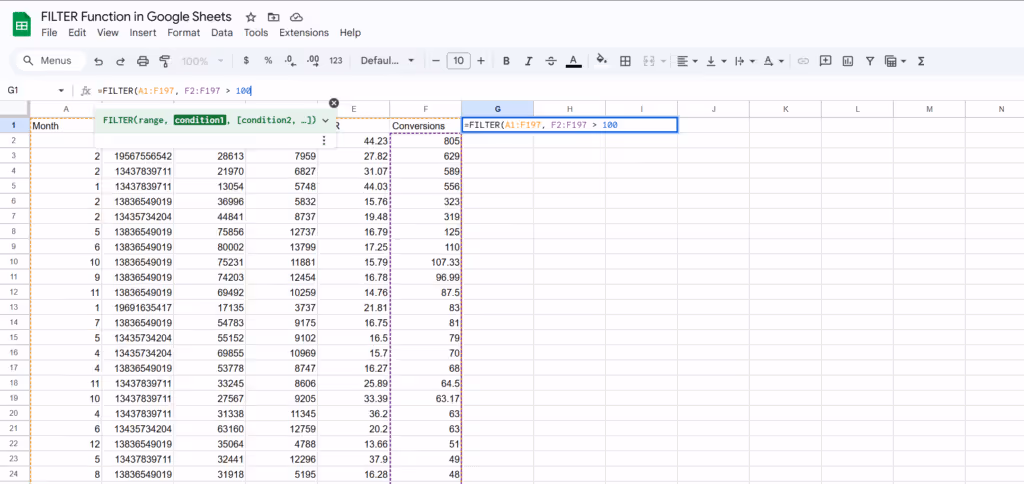Click the move to folder icon
Screen dimensions: 1024x484
point(274,17)
